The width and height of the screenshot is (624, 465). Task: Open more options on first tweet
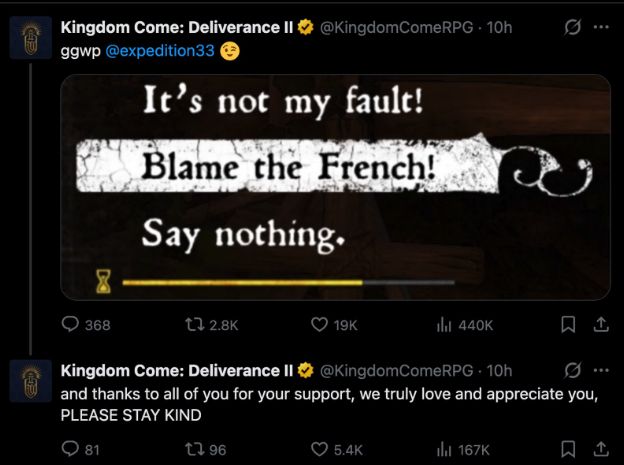[x=601, y=27]
